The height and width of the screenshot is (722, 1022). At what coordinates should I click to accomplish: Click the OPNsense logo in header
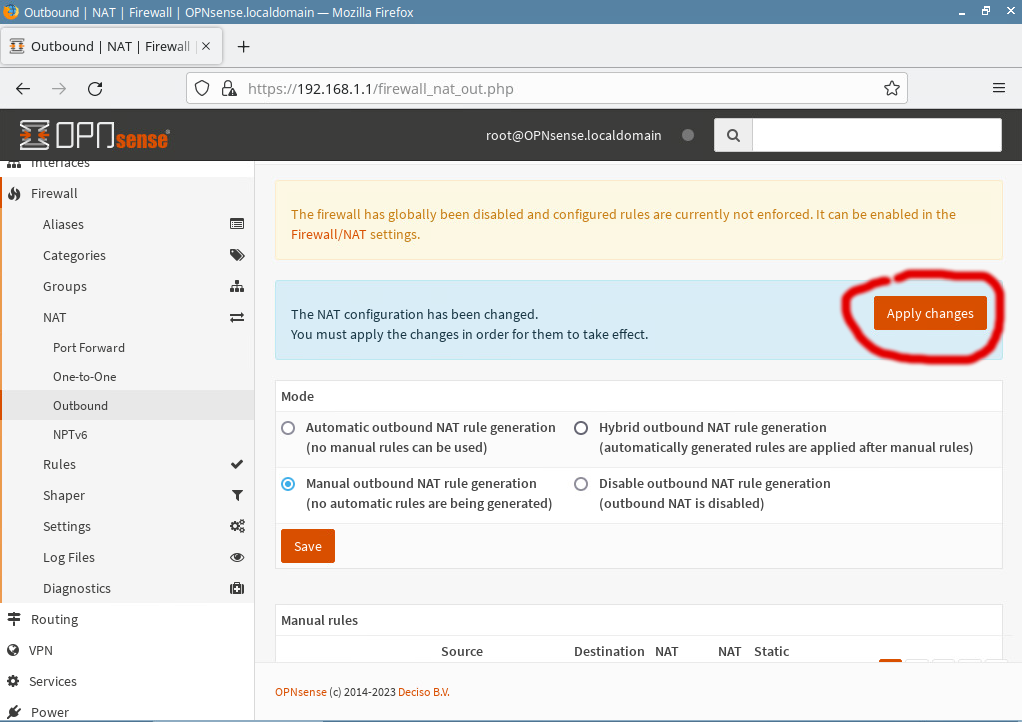94,135
